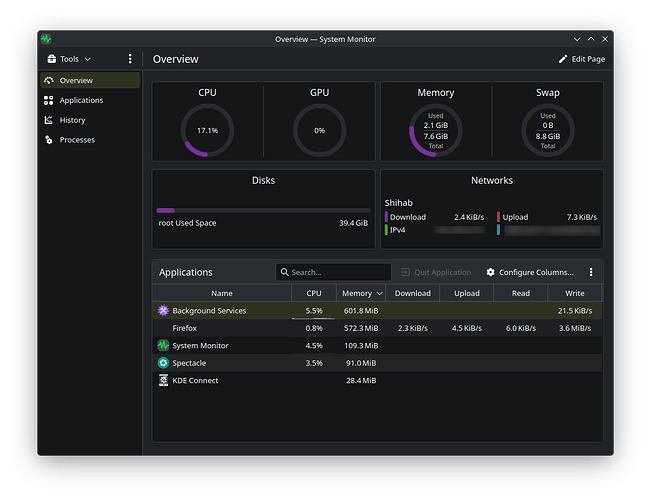651x500 pixels.
Task: Click the Background Services gear icon
Action: pos(163,311)
